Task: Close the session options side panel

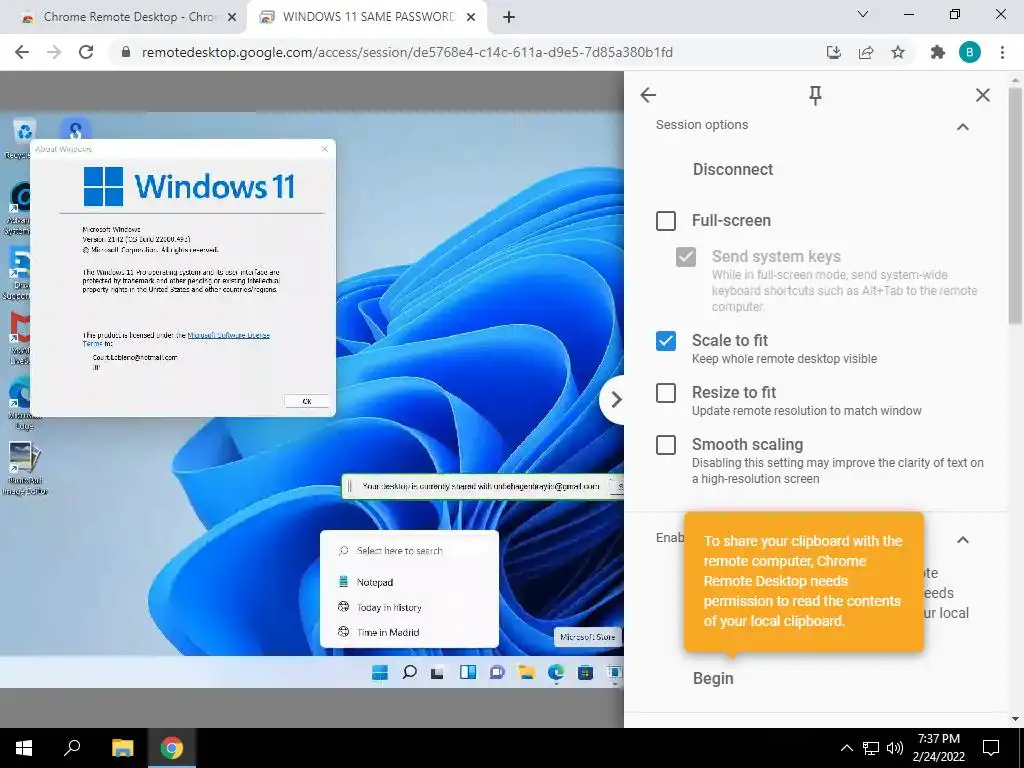Action: (x=982, y=95)
